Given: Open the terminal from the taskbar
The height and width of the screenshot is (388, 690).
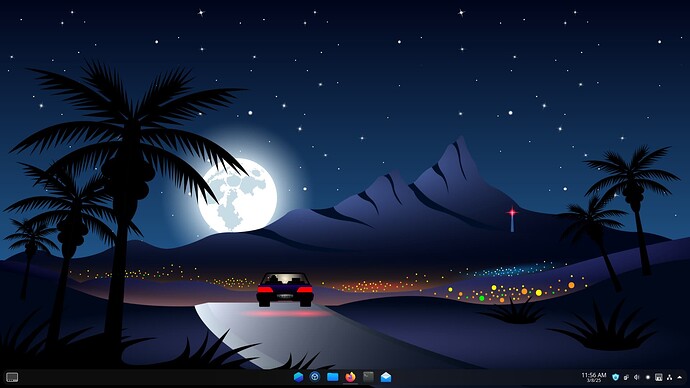Looking at the screenshot, I should pos(368,377).
